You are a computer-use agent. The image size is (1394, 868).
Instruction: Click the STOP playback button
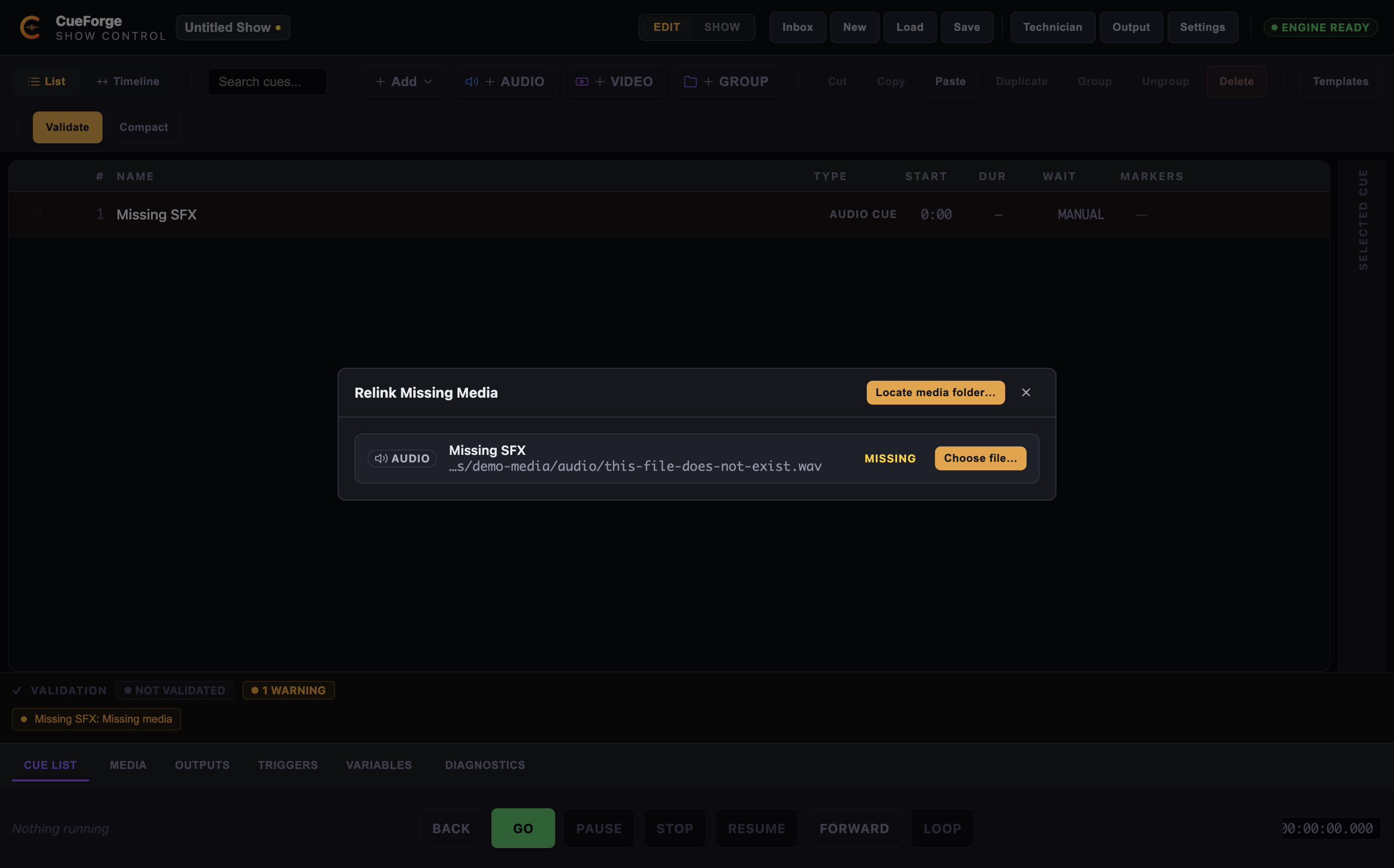[675, 828]
